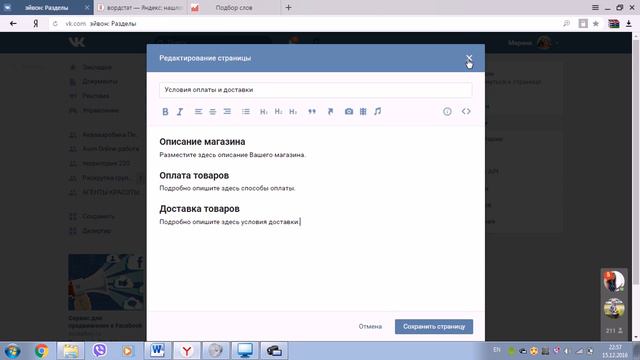Toggle bold formatting in page editor
The image size is (640, 360).
point(165,112)
